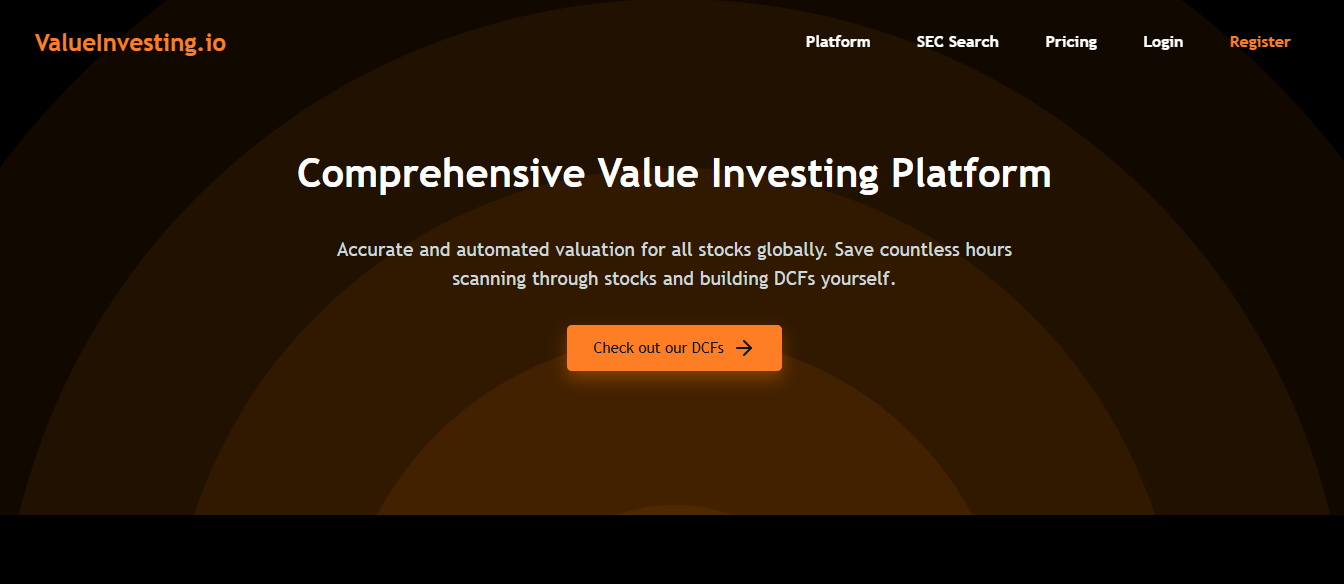
Task: Click the 'Save countless hours' sentence
Action: pos(924,249)
